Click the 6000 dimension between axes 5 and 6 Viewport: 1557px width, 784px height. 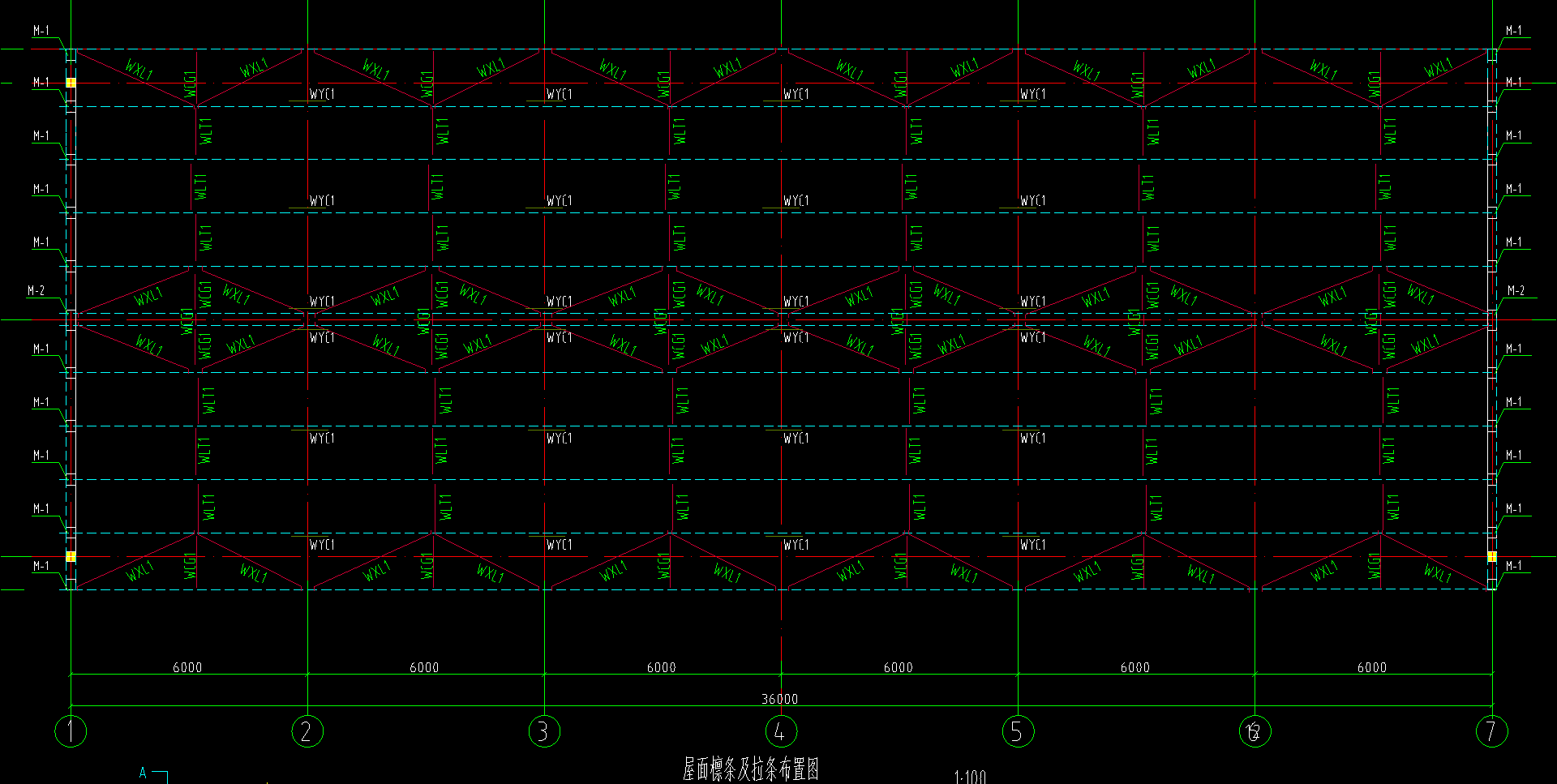tap(1135, 667)
